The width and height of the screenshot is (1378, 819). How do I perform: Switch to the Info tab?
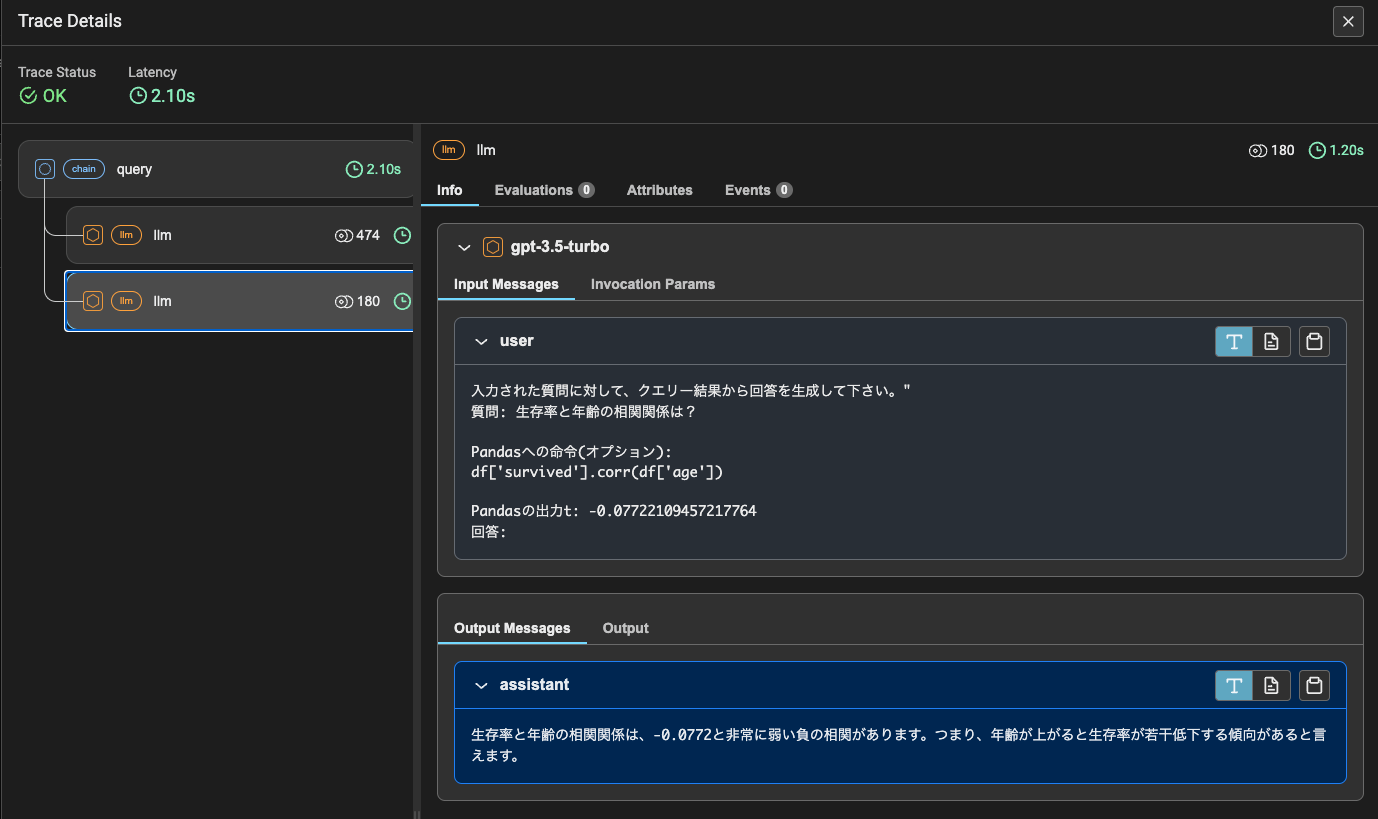(450, 190)
